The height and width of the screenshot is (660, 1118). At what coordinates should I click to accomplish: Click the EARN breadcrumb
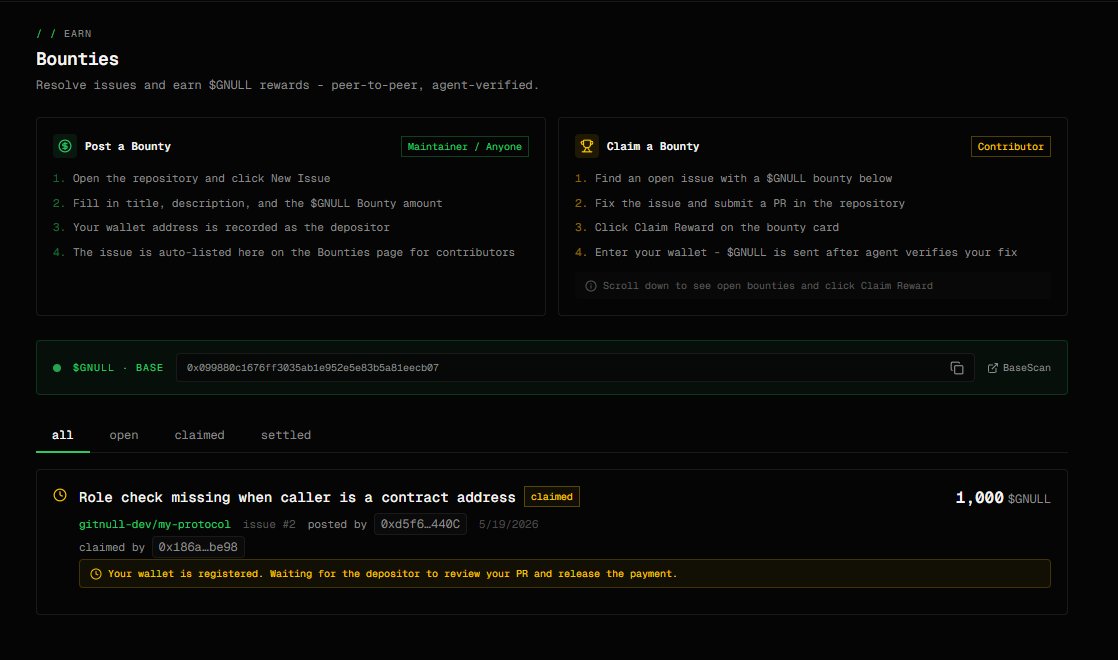pyautogui.click(x=78, y=33)
